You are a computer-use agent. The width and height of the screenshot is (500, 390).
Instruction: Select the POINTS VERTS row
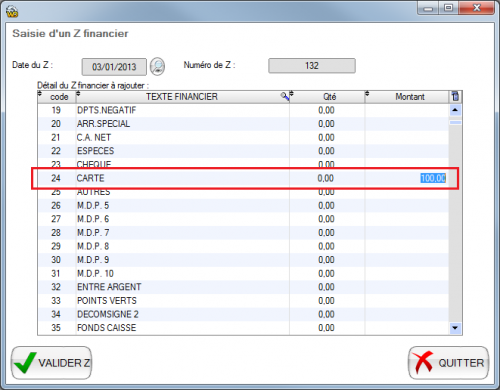click(x=243, y=301)
